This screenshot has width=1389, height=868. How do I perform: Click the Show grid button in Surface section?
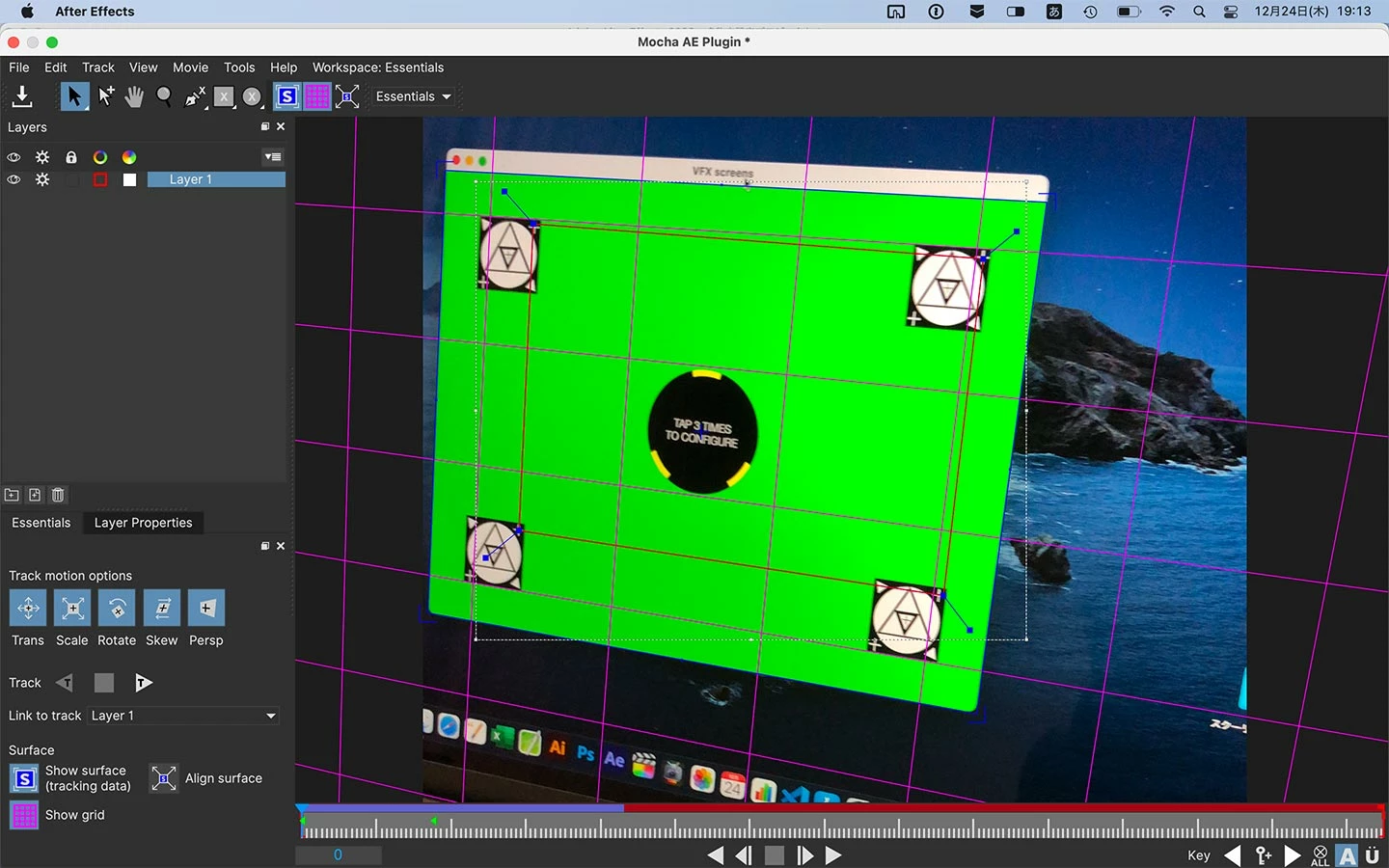point(24,815)
